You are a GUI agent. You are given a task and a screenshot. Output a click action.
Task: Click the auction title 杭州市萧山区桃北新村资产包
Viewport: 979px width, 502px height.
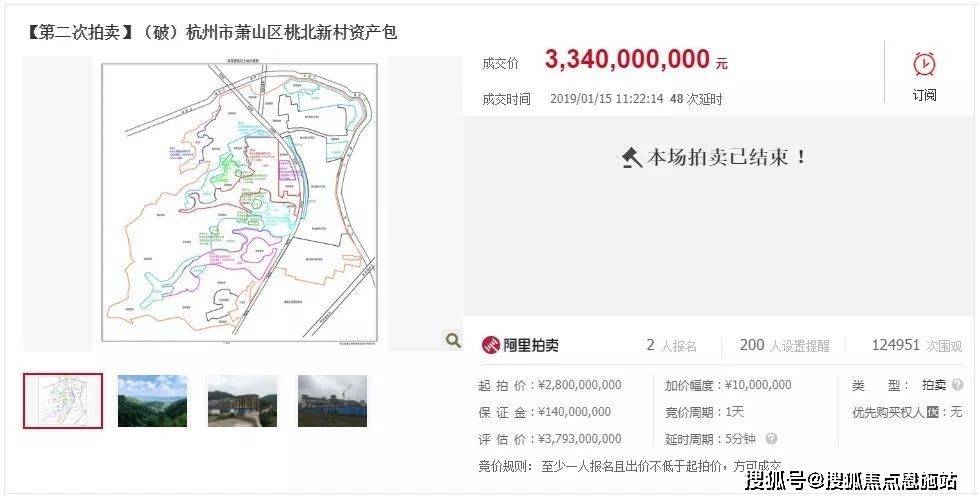(x=292, y=32)
